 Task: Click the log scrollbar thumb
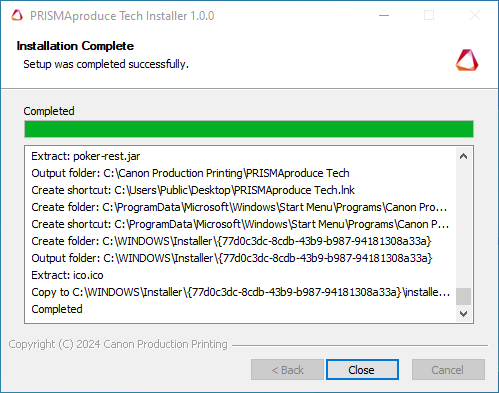point(463,296)
